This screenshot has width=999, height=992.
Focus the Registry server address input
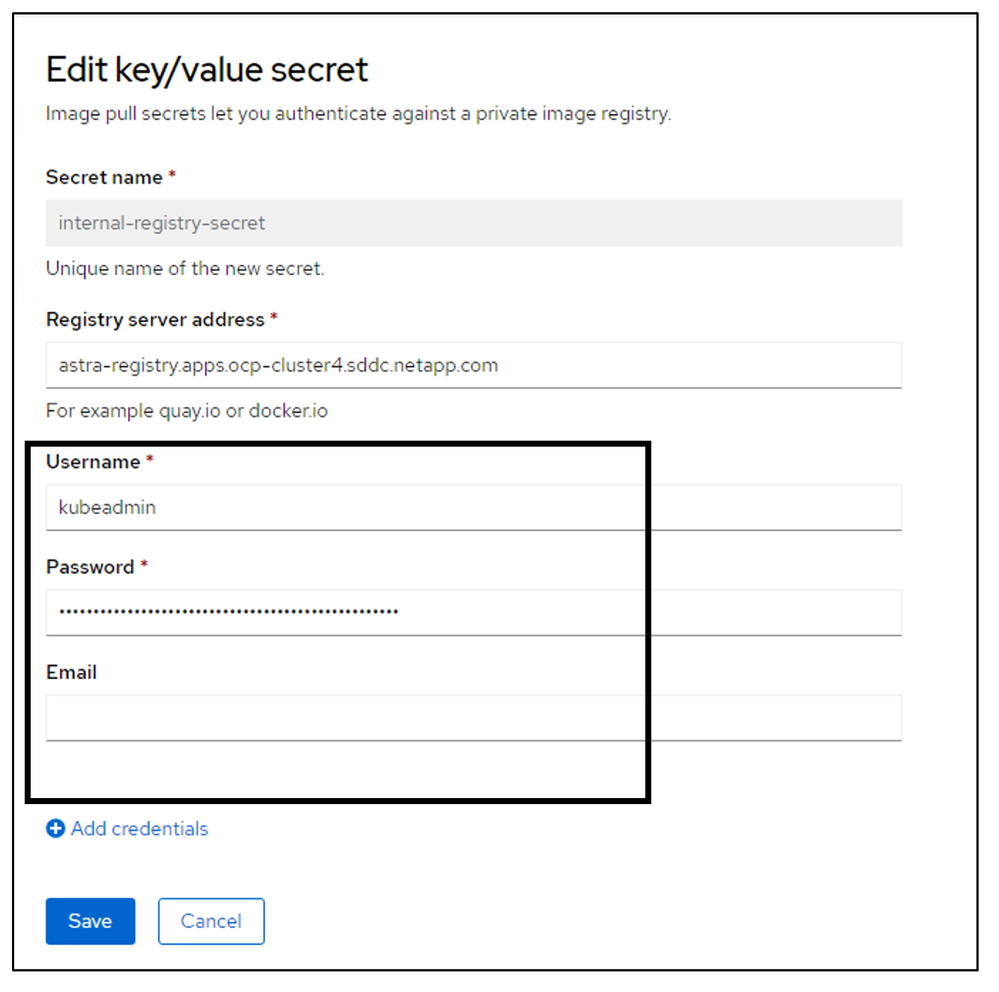click(x=474, y=365)
